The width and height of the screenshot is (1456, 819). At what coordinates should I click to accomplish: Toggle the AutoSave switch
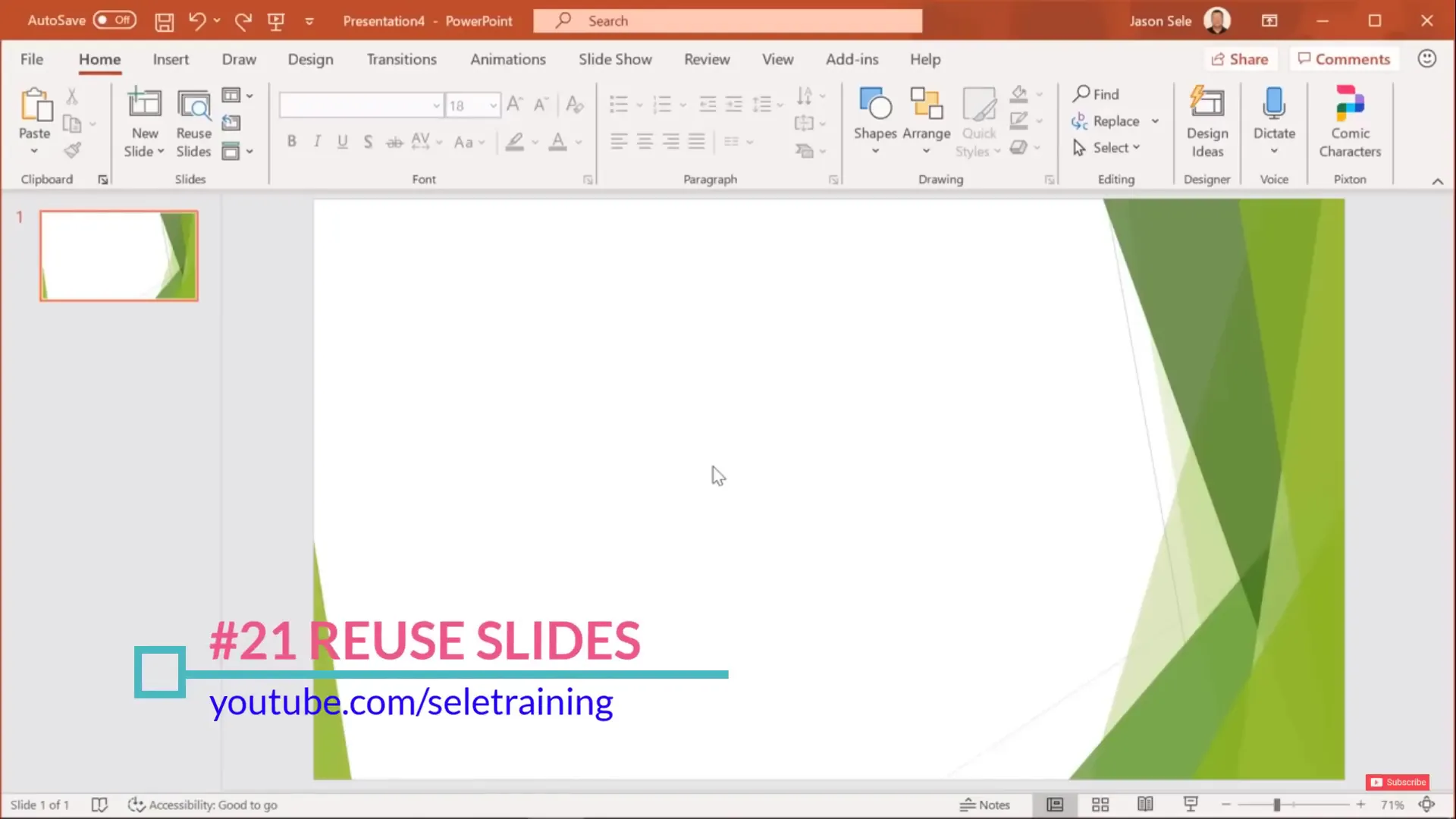(114, 20)
